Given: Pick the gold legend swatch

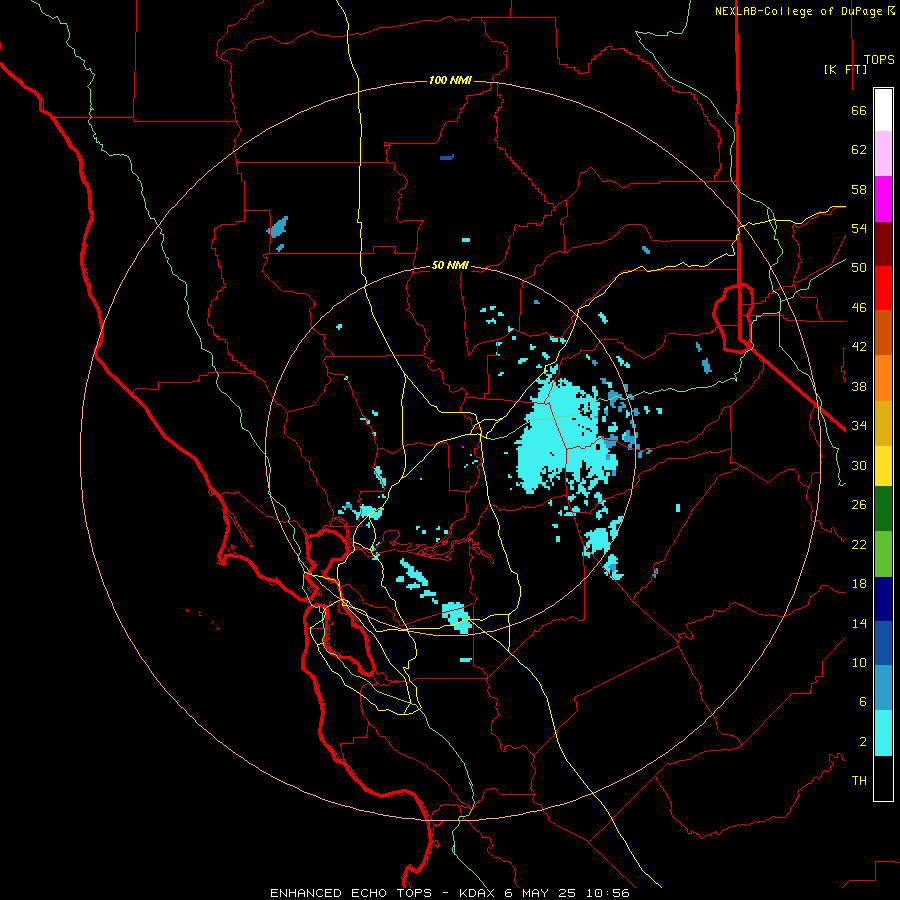Looking at the screenshot, I should point(883,423).
